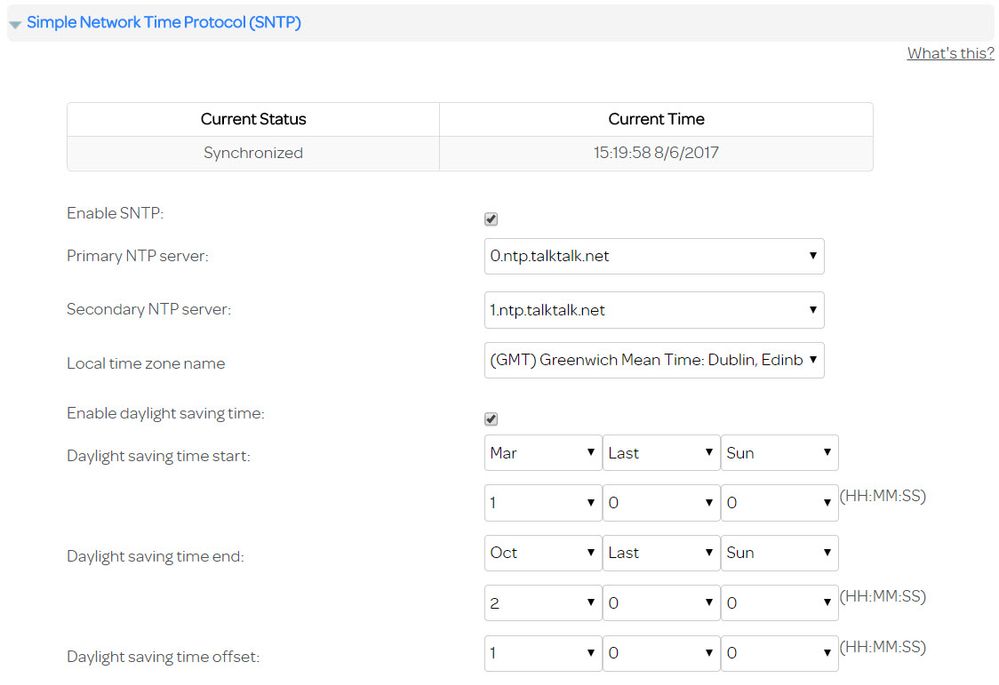This screenshot has width=999, height=685.
Task: Open the DST start hour dropdown showing 1
Action: coord(543,503)
